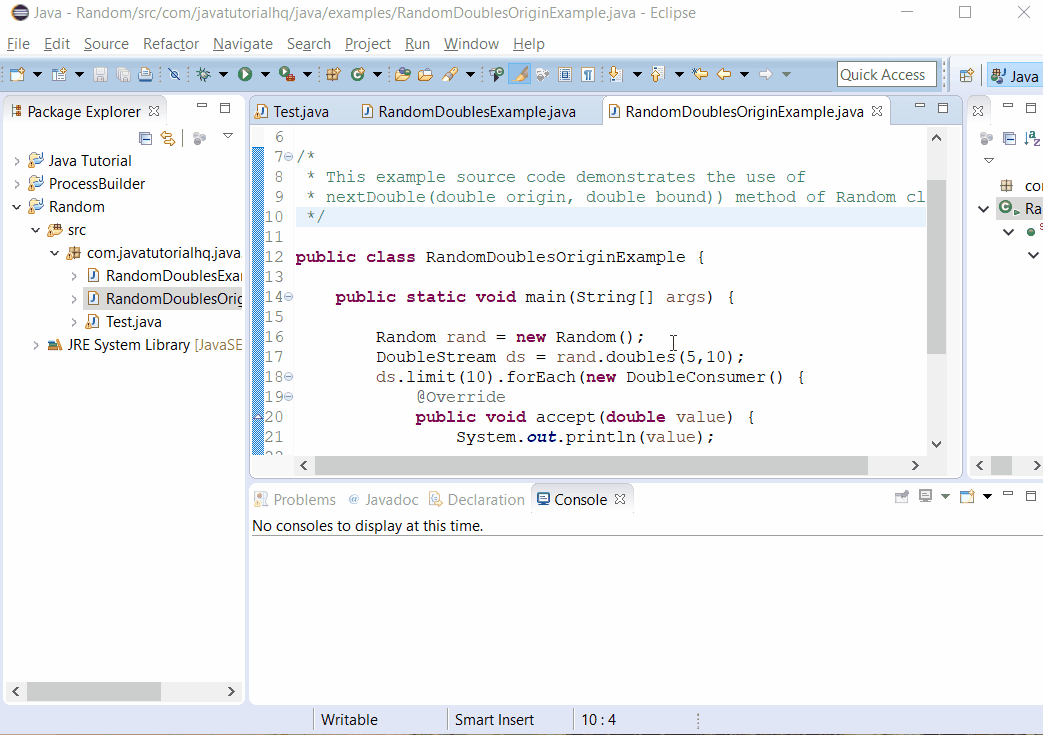Close the Console view tab
The height and width of the screenshot is (735, 1043).
point(620,499)
